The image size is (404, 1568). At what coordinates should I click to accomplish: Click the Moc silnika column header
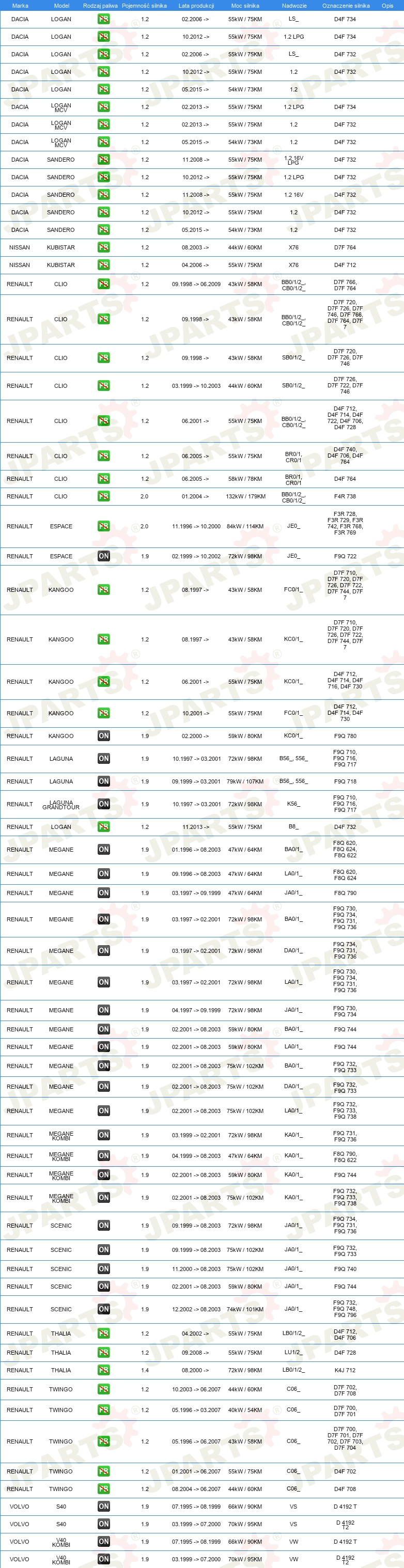click(x=245, y=6)
